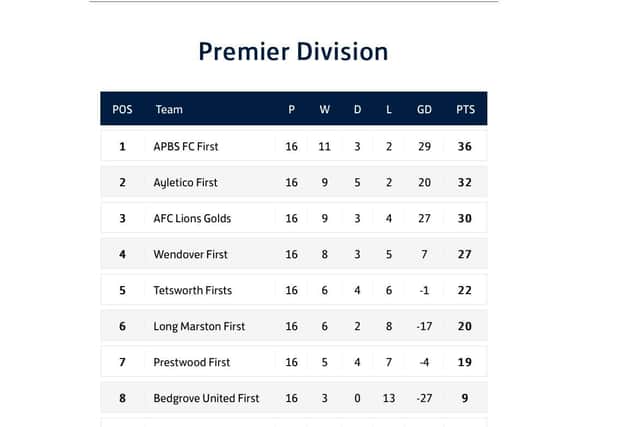Select AFC Lions Golds in the table

click(x=192, y=218)
